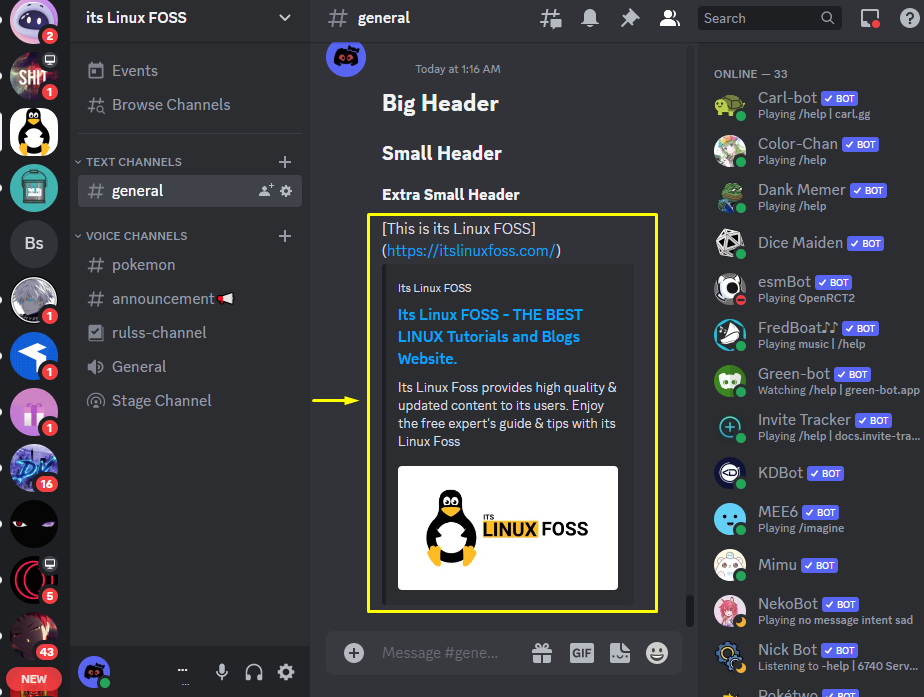Open MEE6 member profile
Viewport: 924px width, 697px height.
[x=812, y=518]
